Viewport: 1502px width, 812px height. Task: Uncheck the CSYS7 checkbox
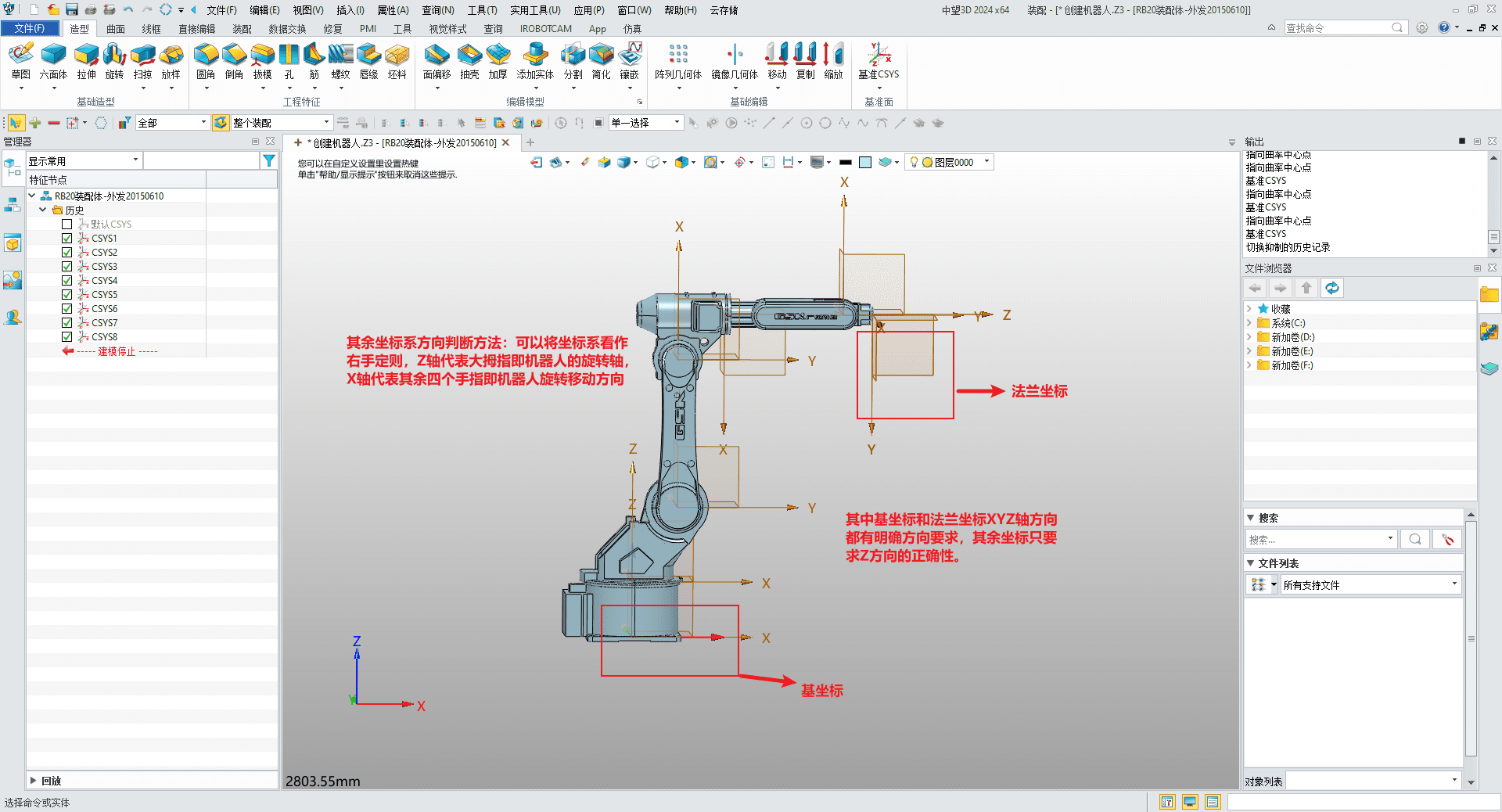[67, 323]
